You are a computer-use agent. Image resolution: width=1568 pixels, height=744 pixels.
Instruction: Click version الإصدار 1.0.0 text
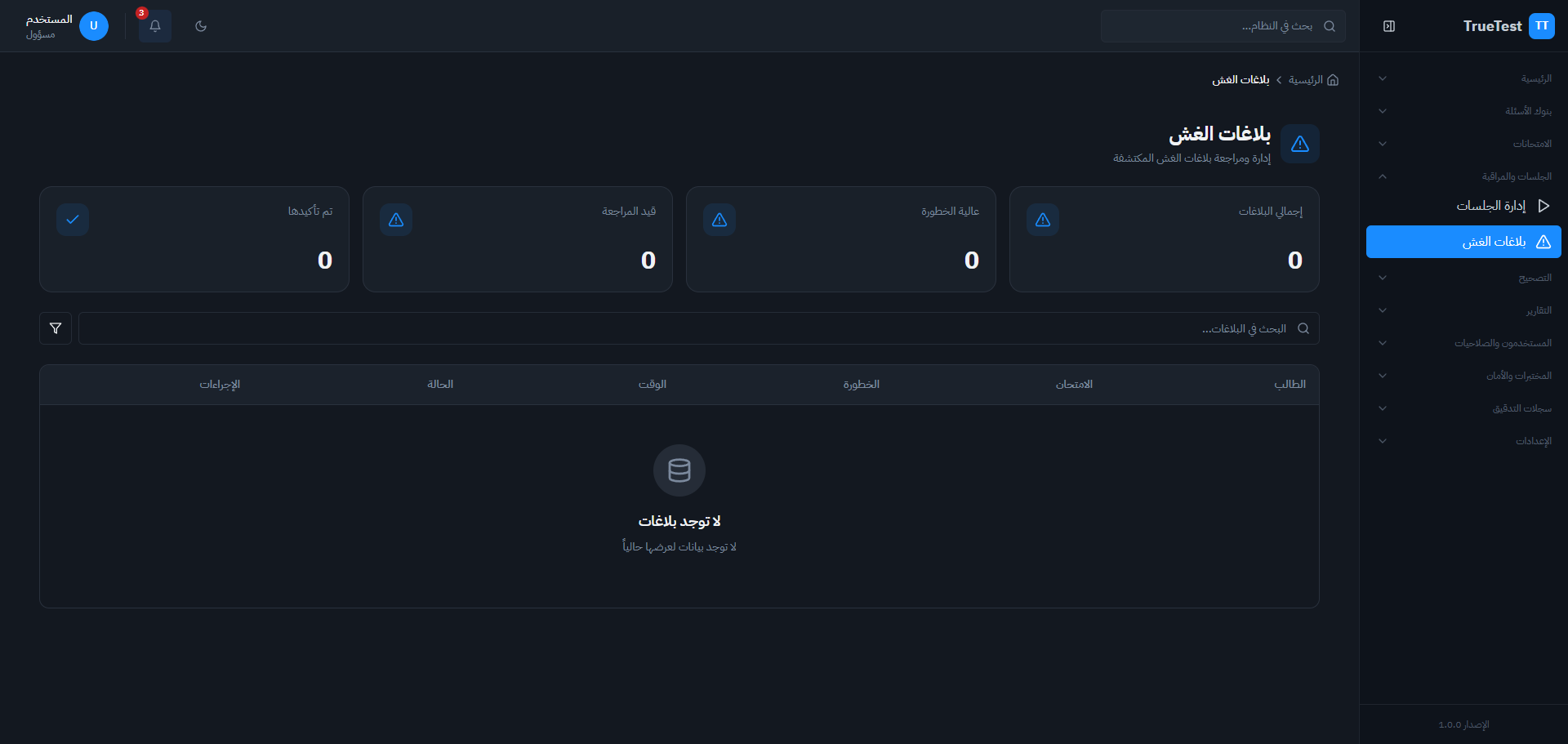pyautogui.click(x=1463, y=724)
